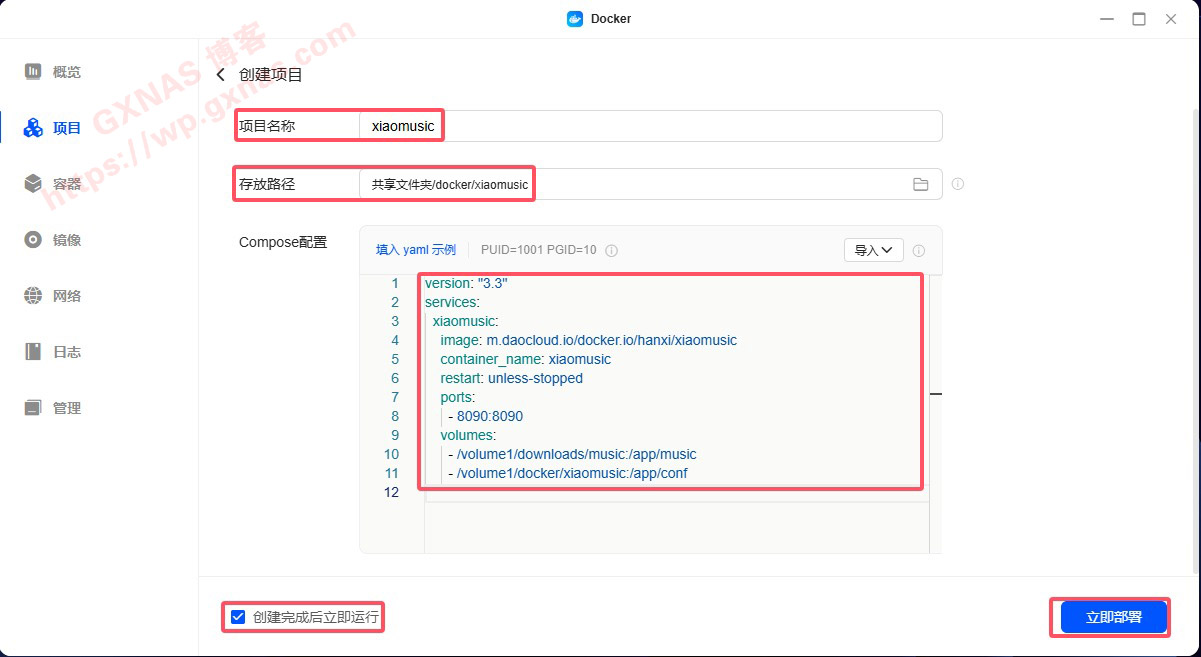Click the info icon beside storage path
This screenshot has width=1201, height=657.
[958, 184]
